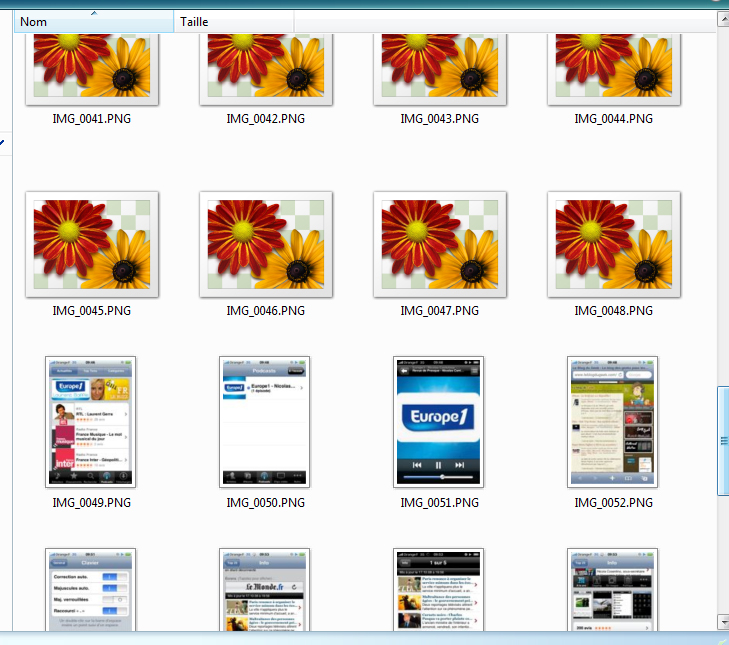729x645 pixels.
Task: Click the IMG_0042.PNG file name label
Action: click(x=266, y=119)
